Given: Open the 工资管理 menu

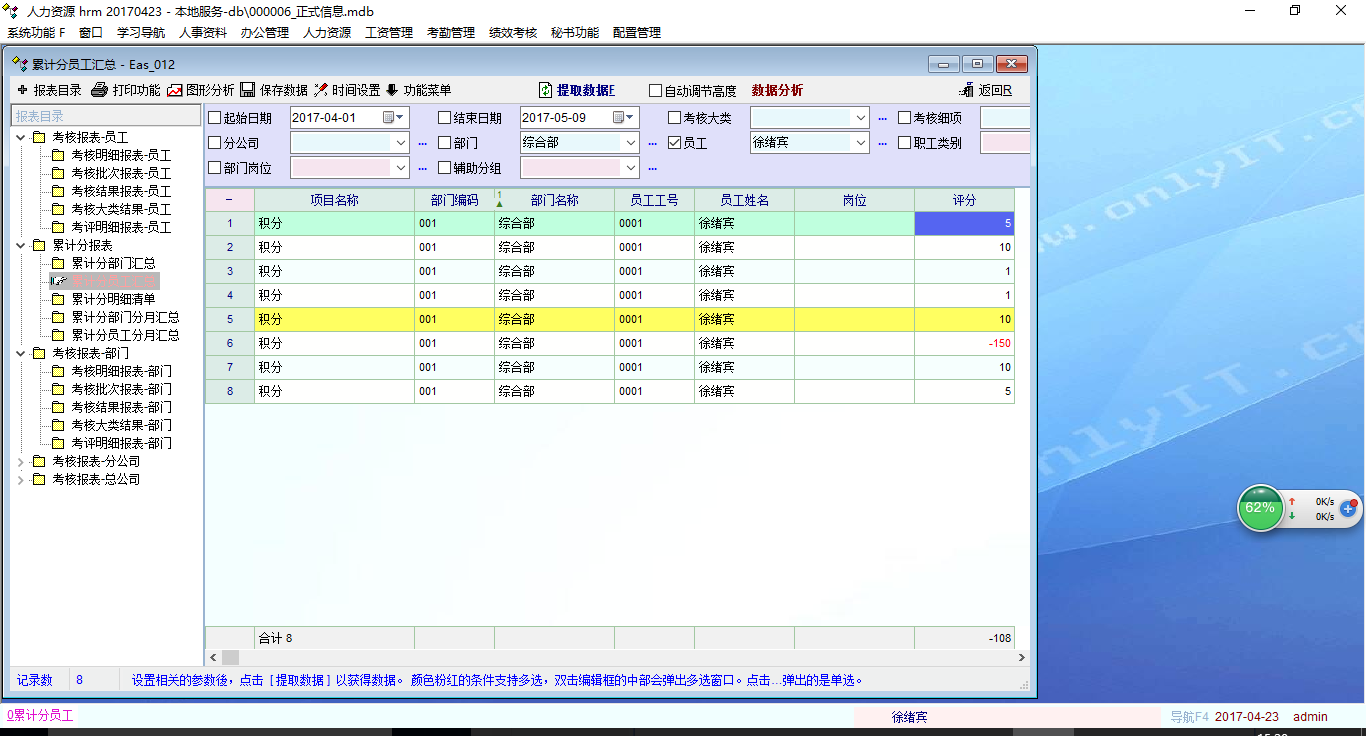Looking at the screenshot, I should click(388, 32).
